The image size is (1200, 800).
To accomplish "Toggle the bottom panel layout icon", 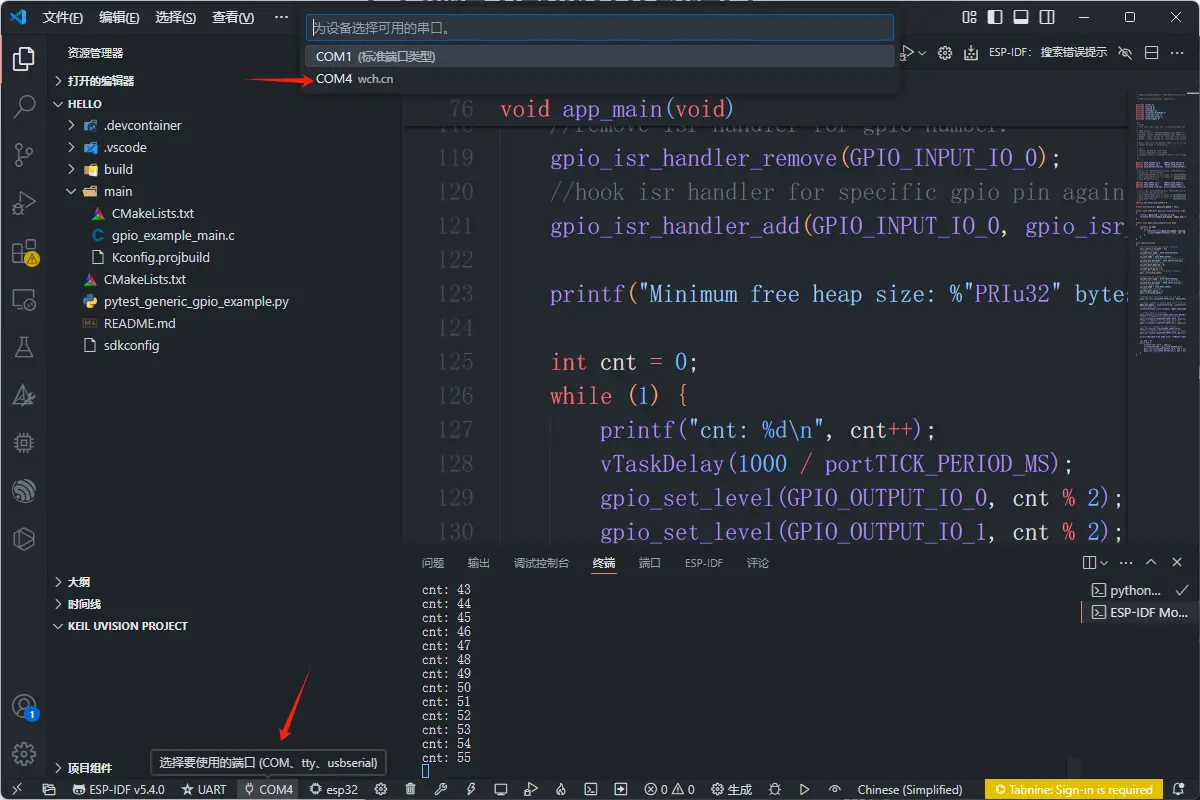I will pos(1021,17).
